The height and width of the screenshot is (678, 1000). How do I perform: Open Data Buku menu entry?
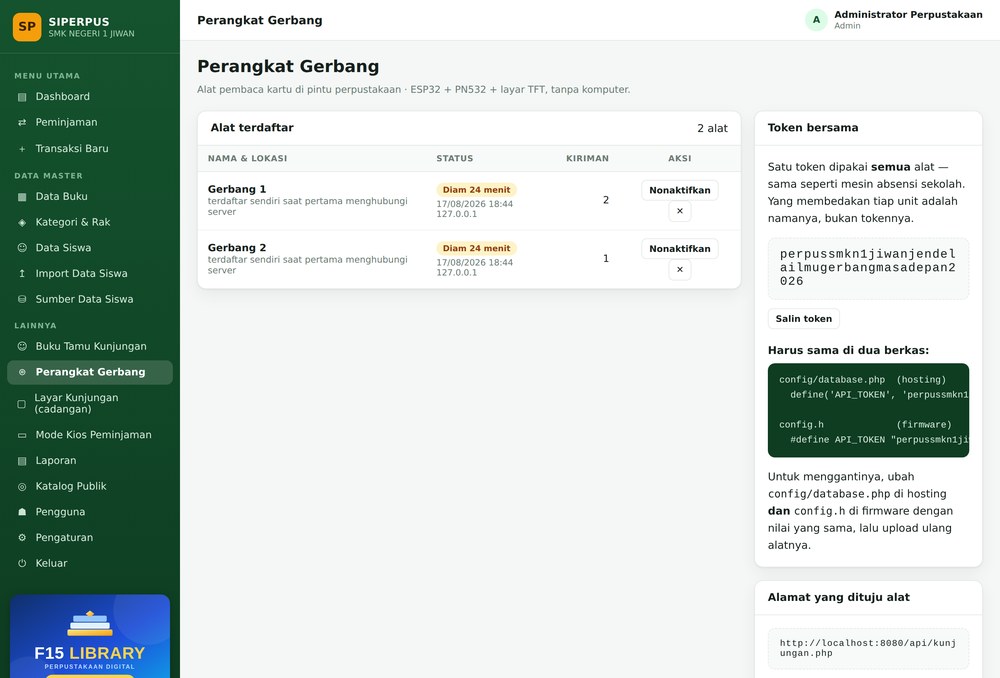(x=90, y=196)
